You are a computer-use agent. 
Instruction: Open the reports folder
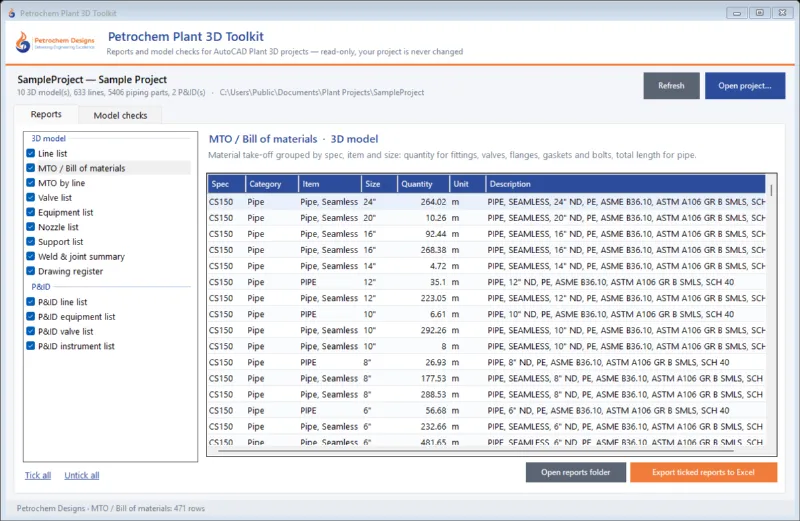point(576,473)
